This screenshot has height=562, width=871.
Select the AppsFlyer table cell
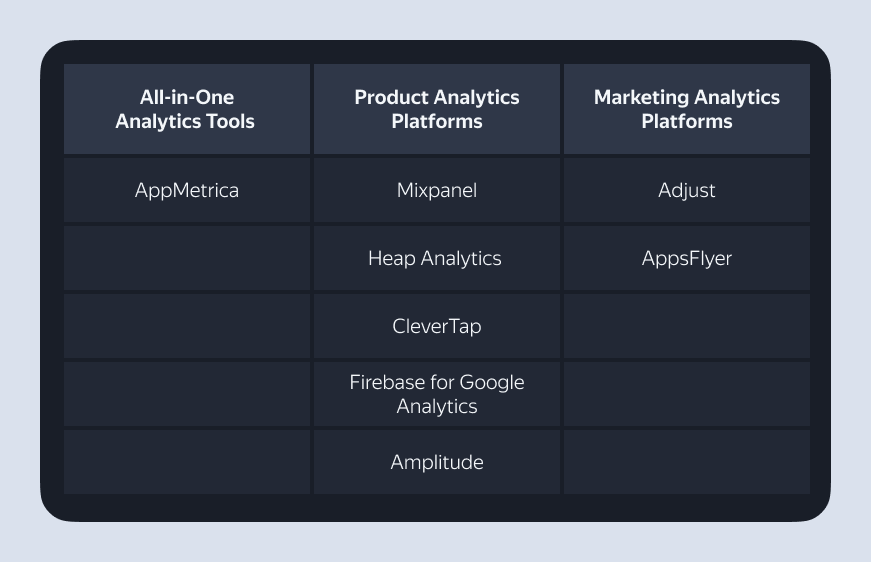(687, 258)
